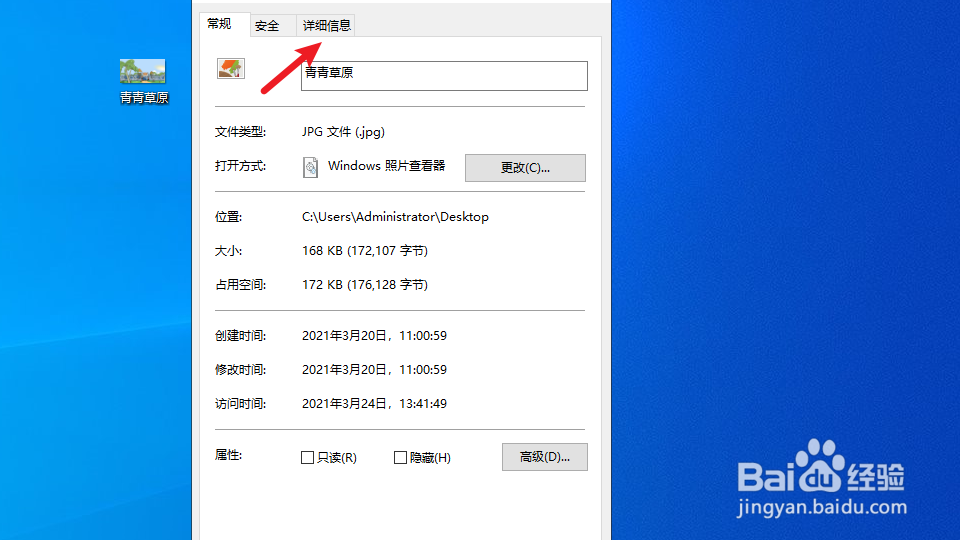Screen dimensions: 960x540
Task: Open the 详细信息 tab
Action: click(326, 26)
